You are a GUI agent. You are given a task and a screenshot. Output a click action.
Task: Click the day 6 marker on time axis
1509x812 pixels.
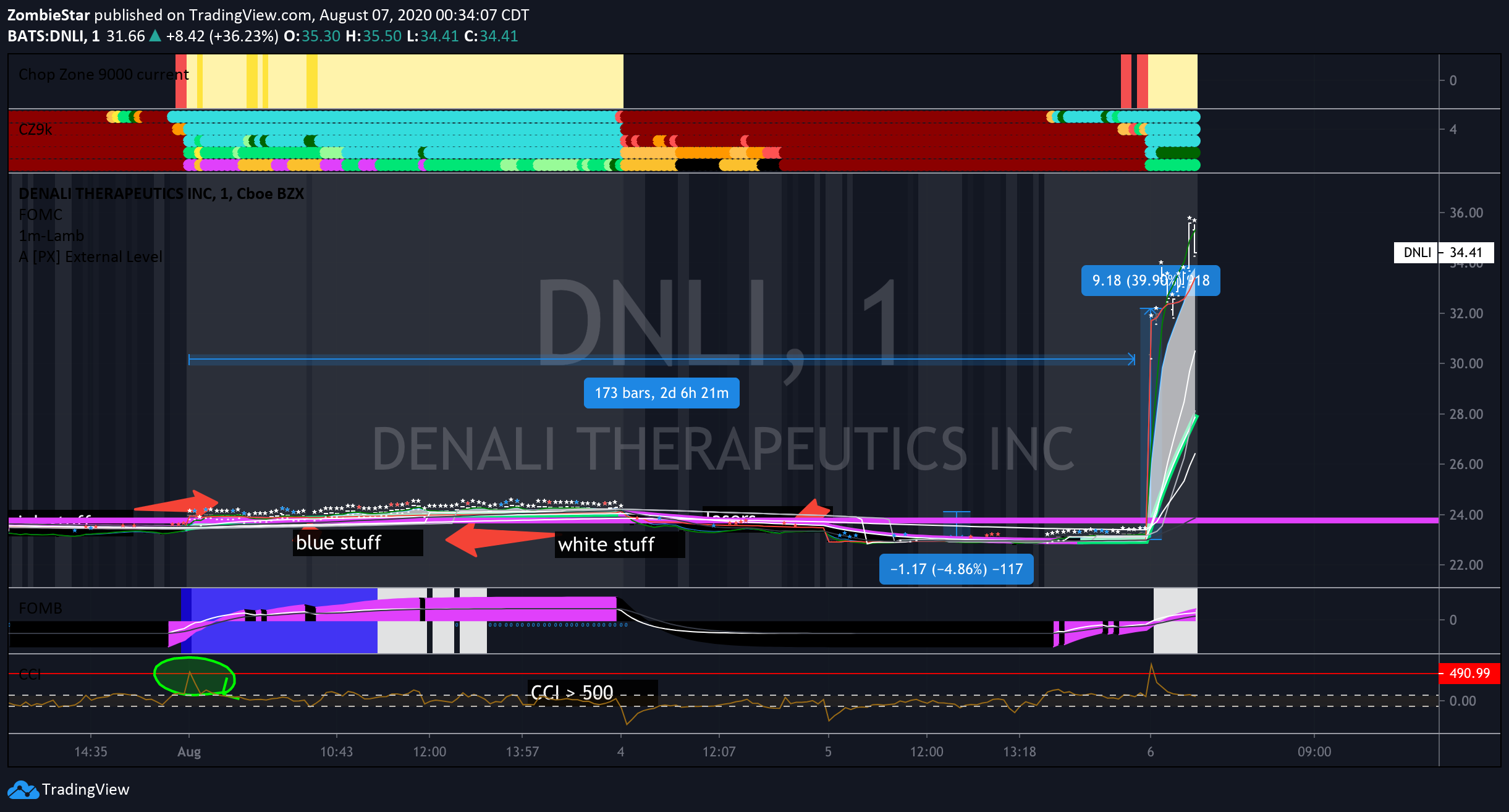click(1151, 752)
